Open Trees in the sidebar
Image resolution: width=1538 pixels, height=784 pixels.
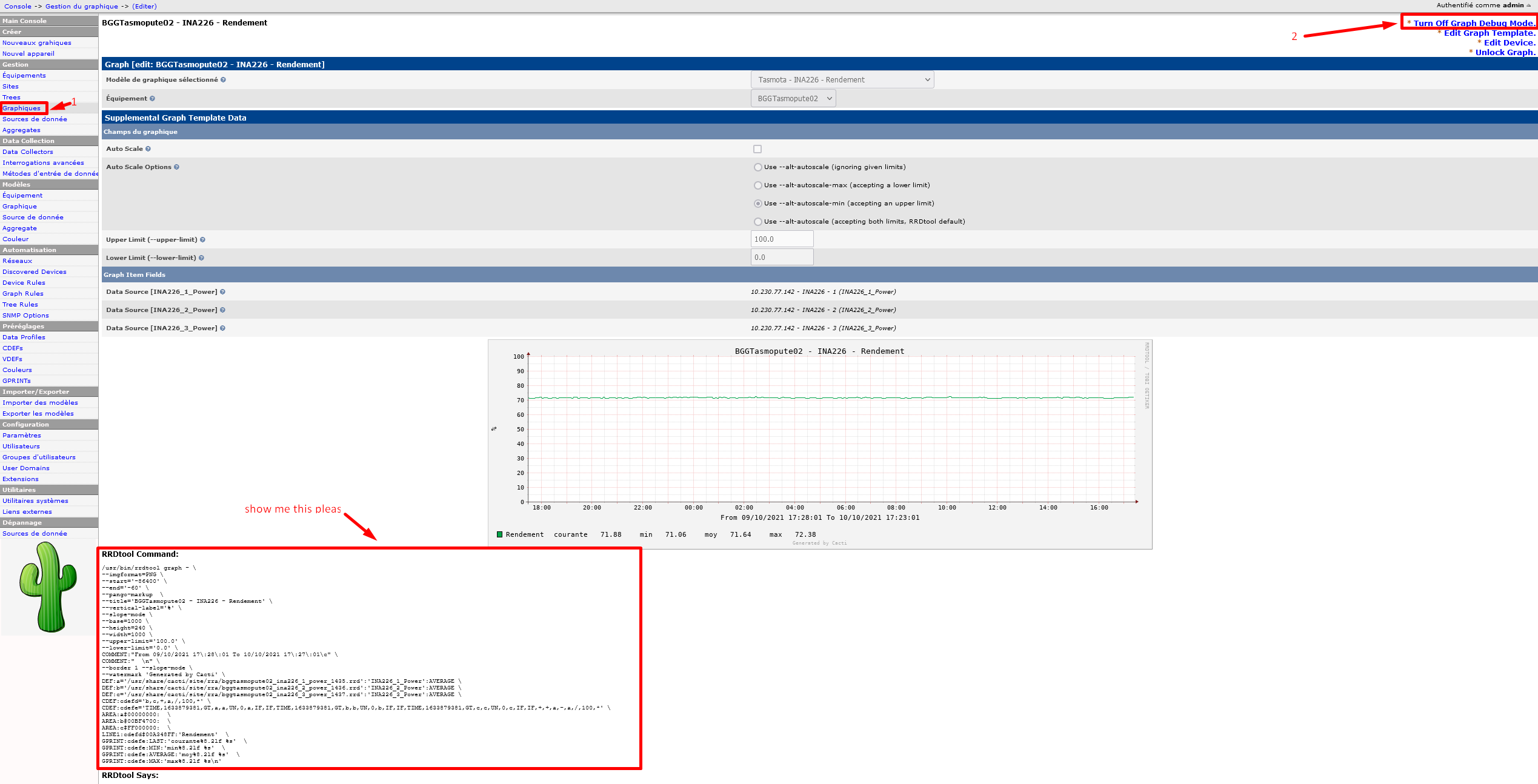12,98
